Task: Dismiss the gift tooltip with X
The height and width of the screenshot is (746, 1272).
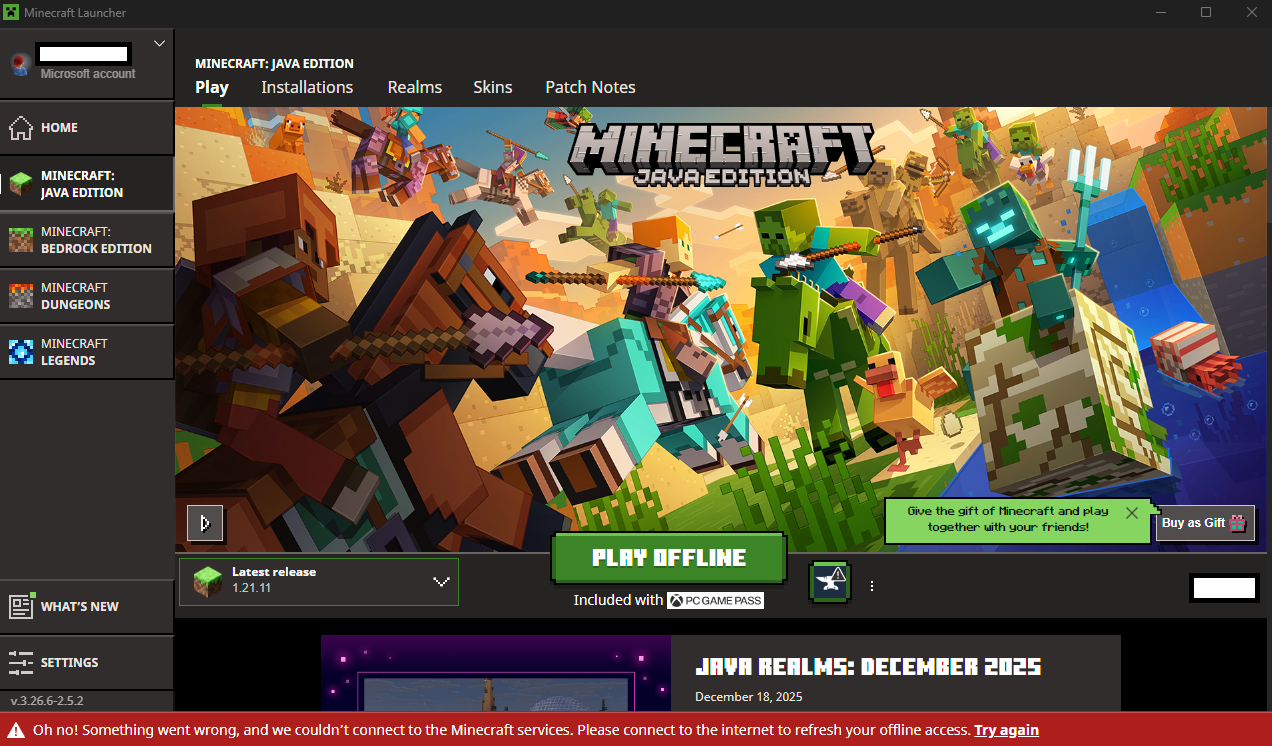Action: coord(1131,513)
